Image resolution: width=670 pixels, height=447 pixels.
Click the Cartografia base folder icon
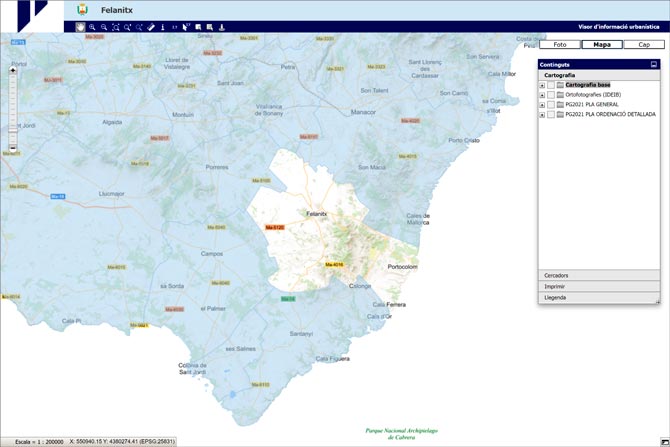tap(560, 85)
